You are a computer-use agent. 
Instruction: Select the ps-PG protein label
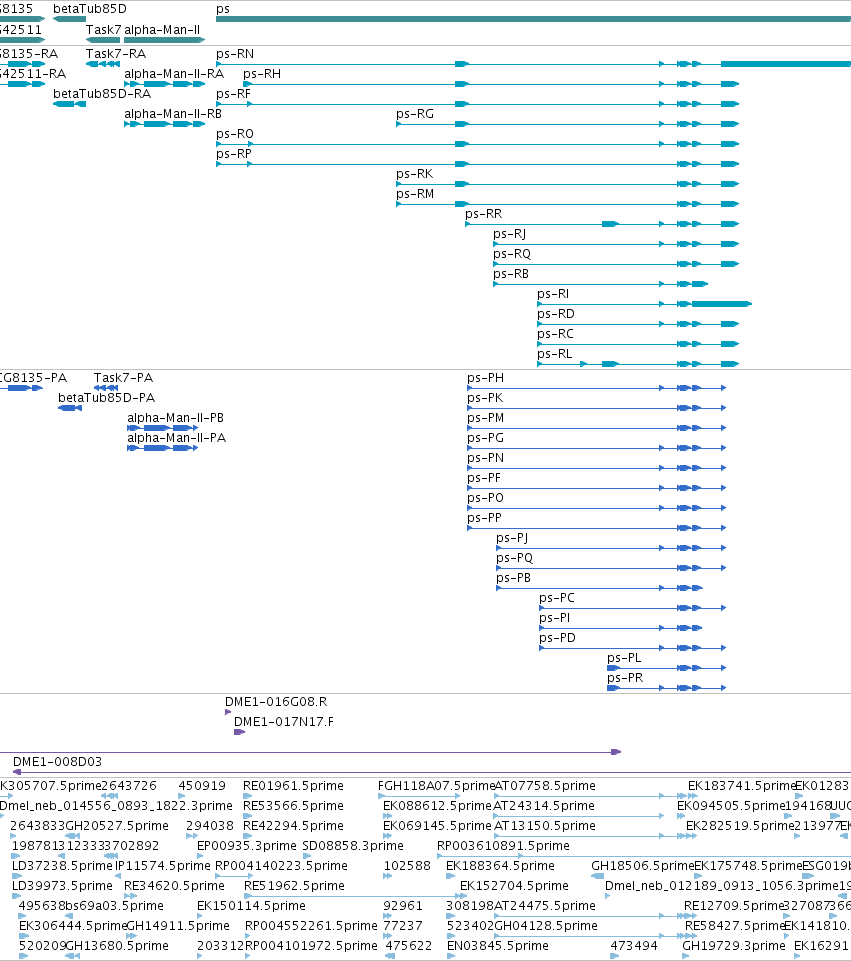tap(485, 438)
